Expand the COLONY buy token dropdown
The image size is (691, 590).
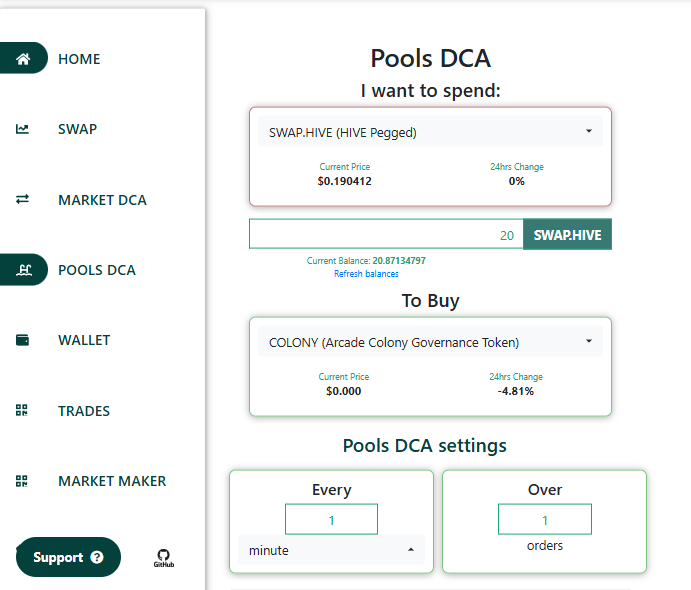point(430,341)
